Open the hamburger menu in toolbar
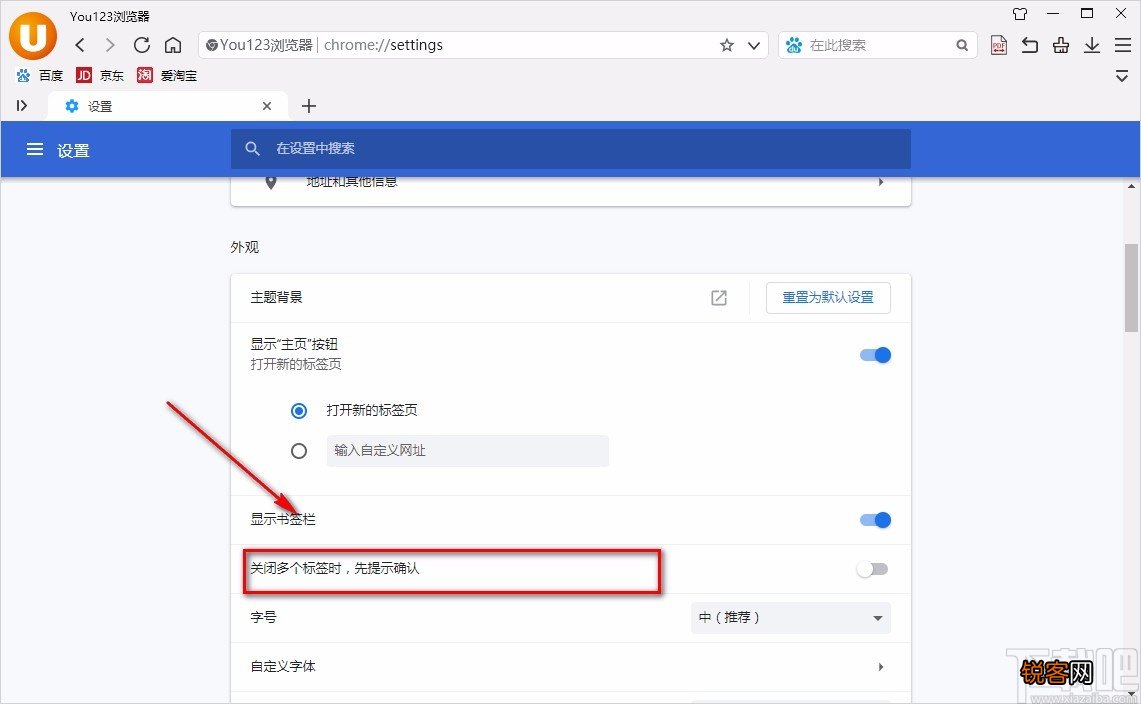 [x=1122, y=45]
